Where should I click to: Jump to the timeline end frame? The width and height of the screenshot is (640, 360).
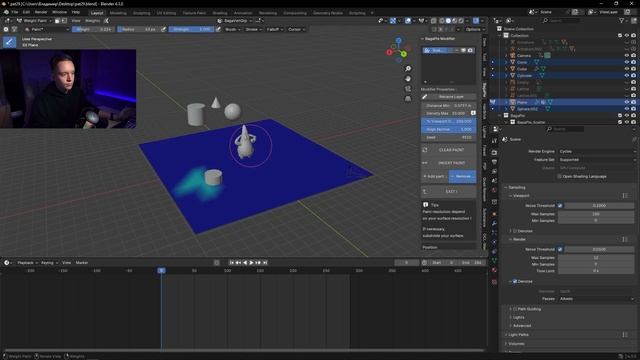(x=265, y=262)
